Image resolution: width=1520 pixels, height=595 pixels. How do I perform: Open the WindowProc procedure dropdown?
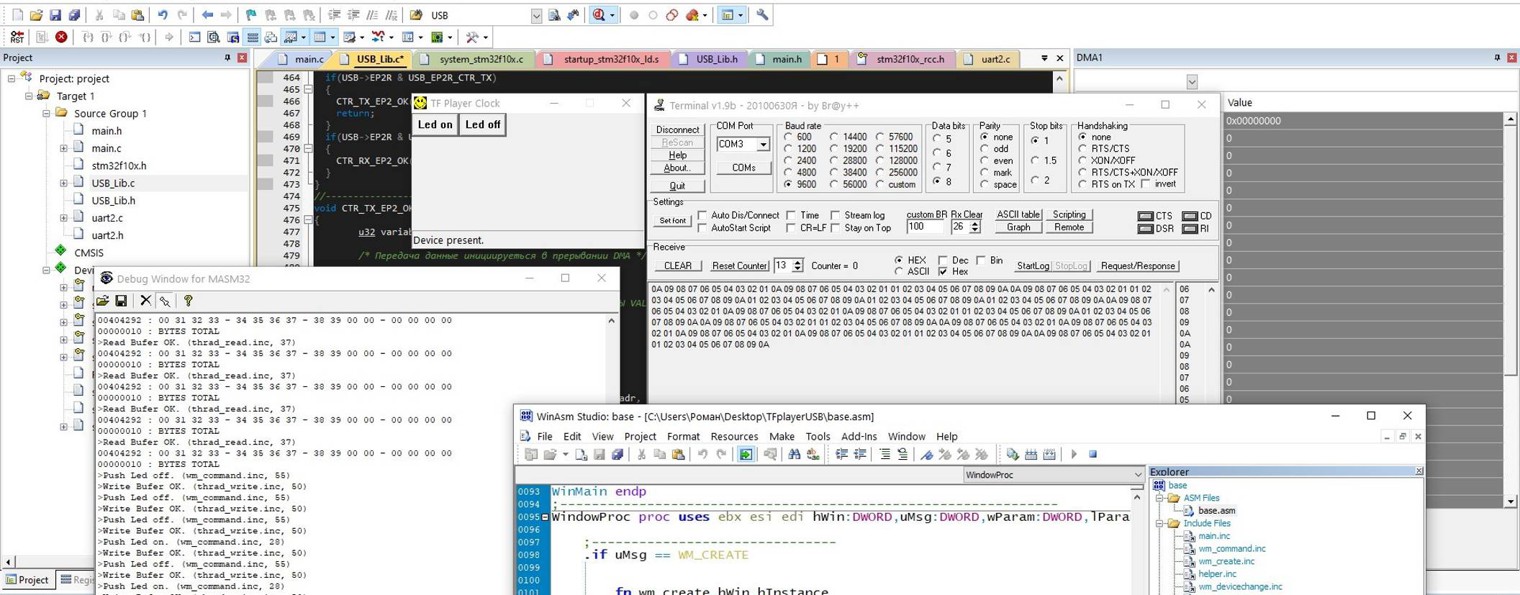[1137, 475]
